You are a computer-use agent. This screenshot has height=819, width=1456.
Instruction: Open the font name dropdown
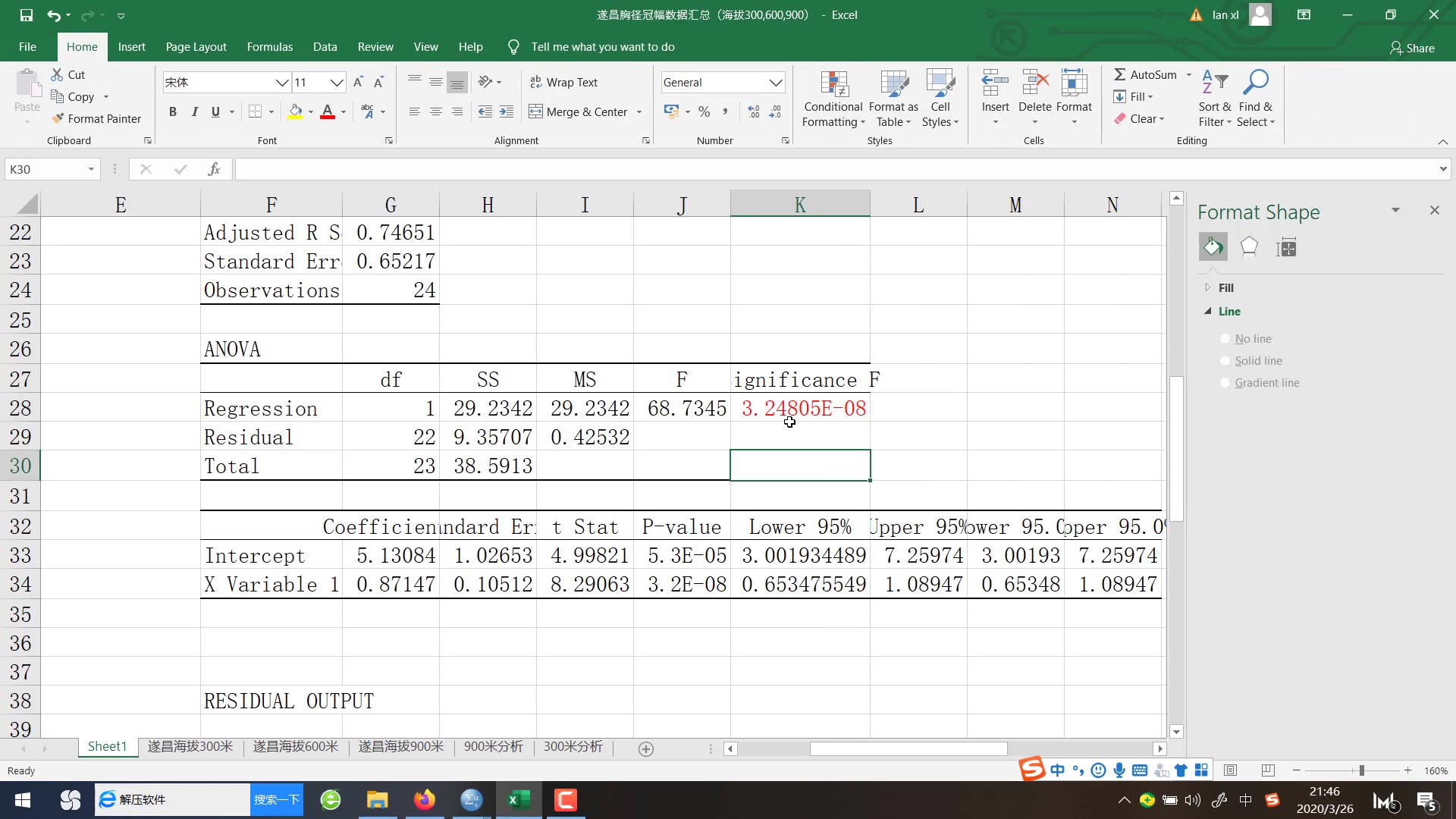281,83
